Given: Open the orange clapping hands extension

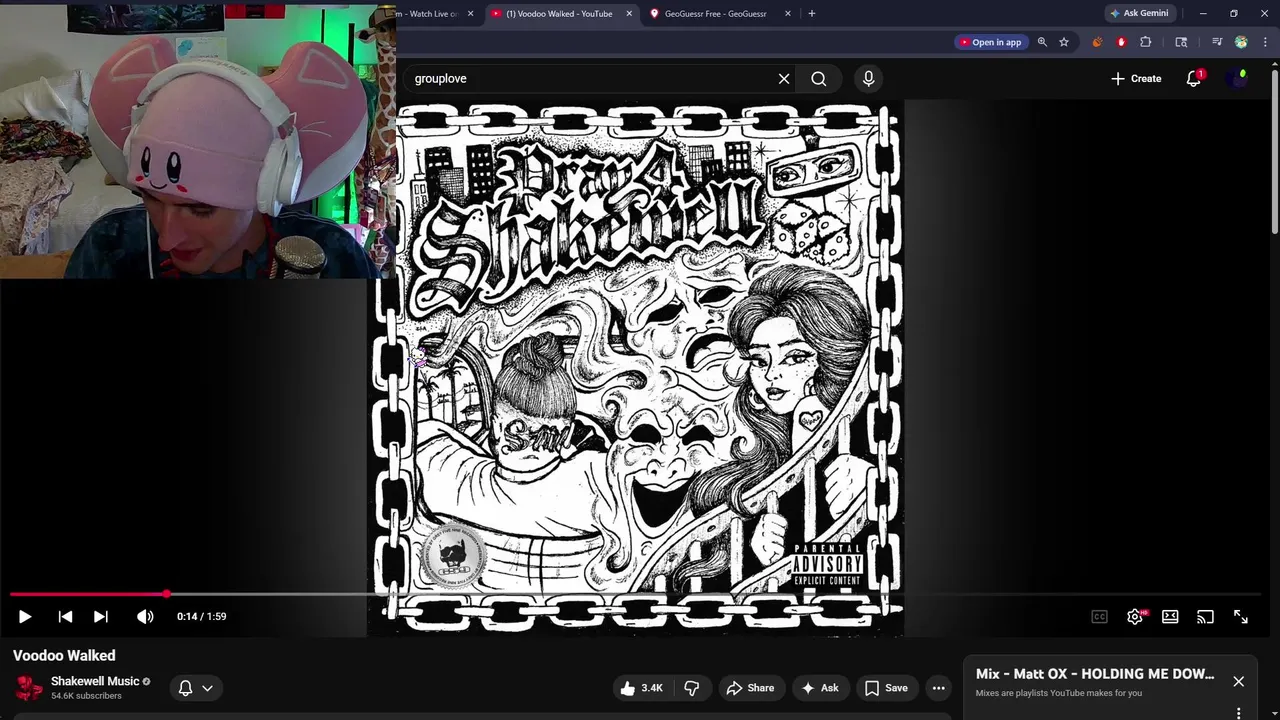Looking at the screenshot, I should (x=1097, y=42).
